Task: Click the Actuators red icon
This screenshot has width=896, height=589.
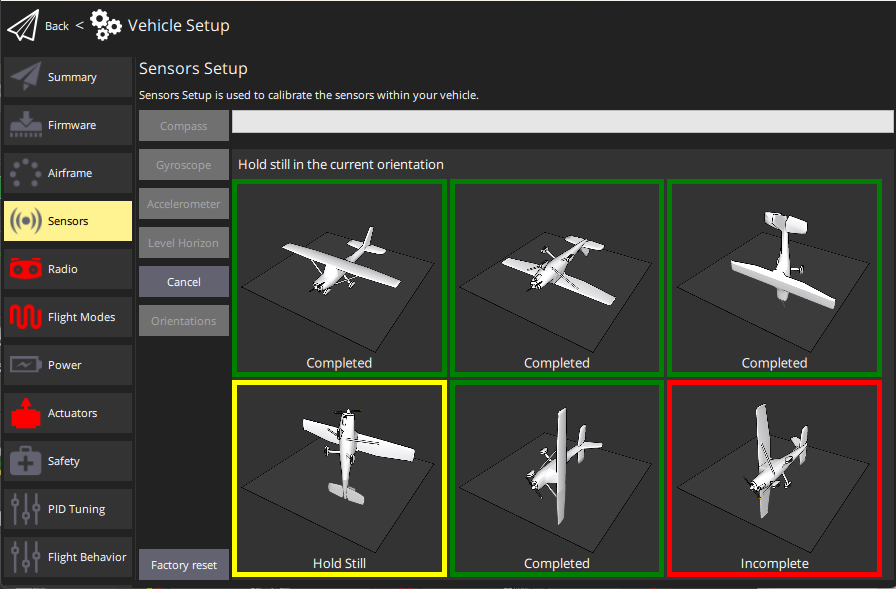Action: point(25,413)
